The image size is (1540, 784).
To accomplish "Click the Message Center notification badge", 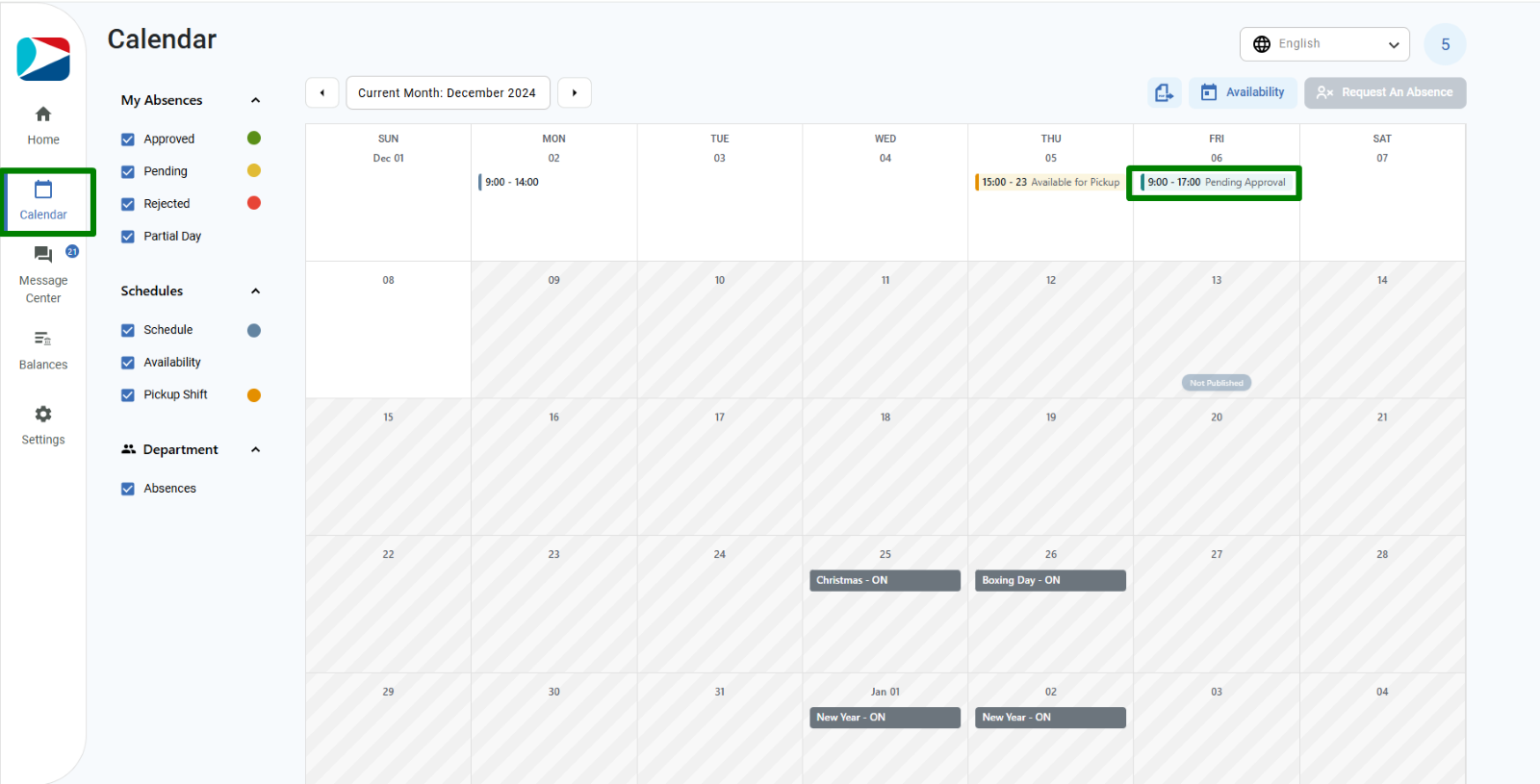I will click(72, 251).
